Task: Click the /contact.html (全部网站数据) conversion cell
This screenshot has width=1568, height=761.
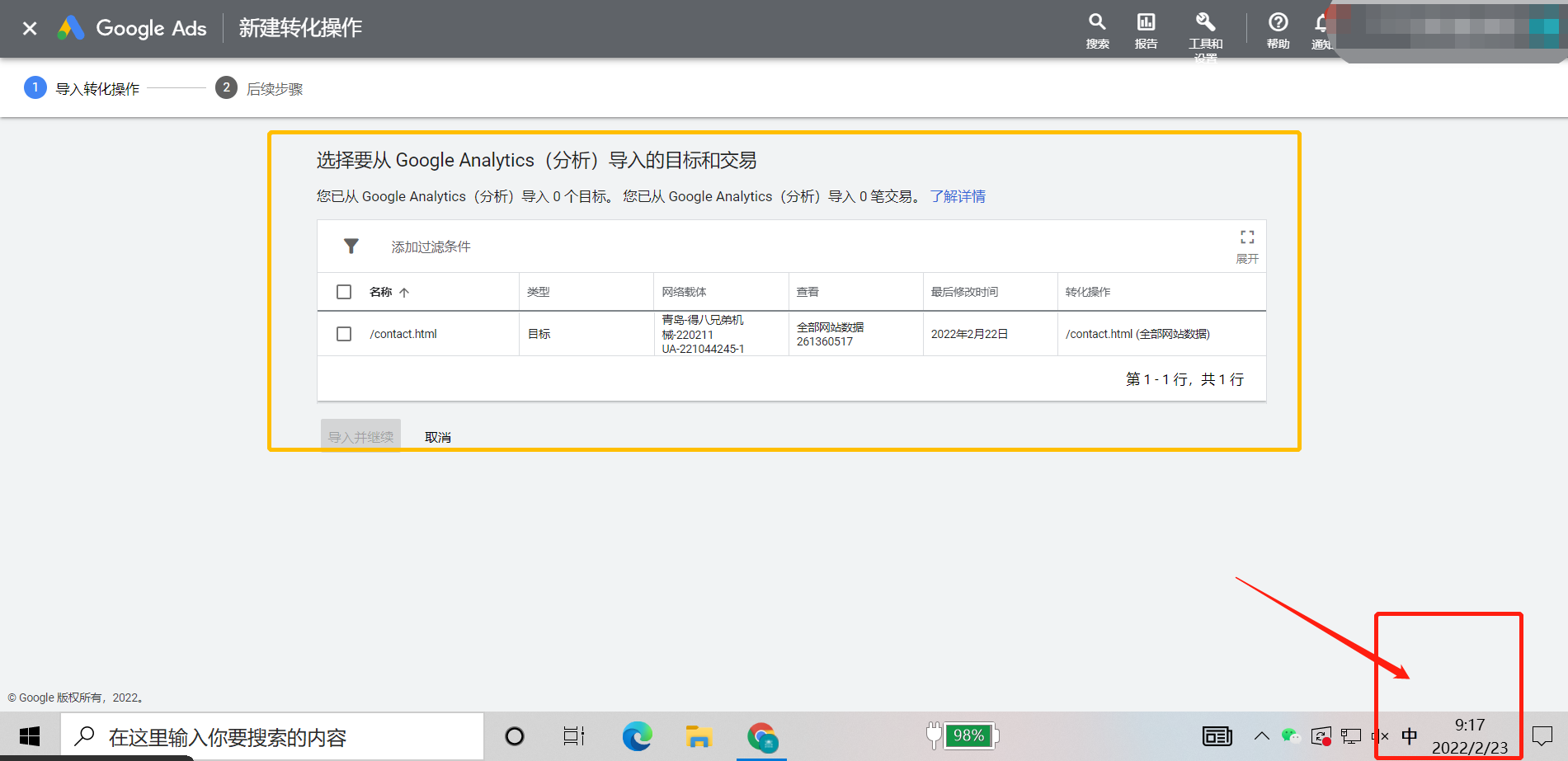Action: 1137,334
